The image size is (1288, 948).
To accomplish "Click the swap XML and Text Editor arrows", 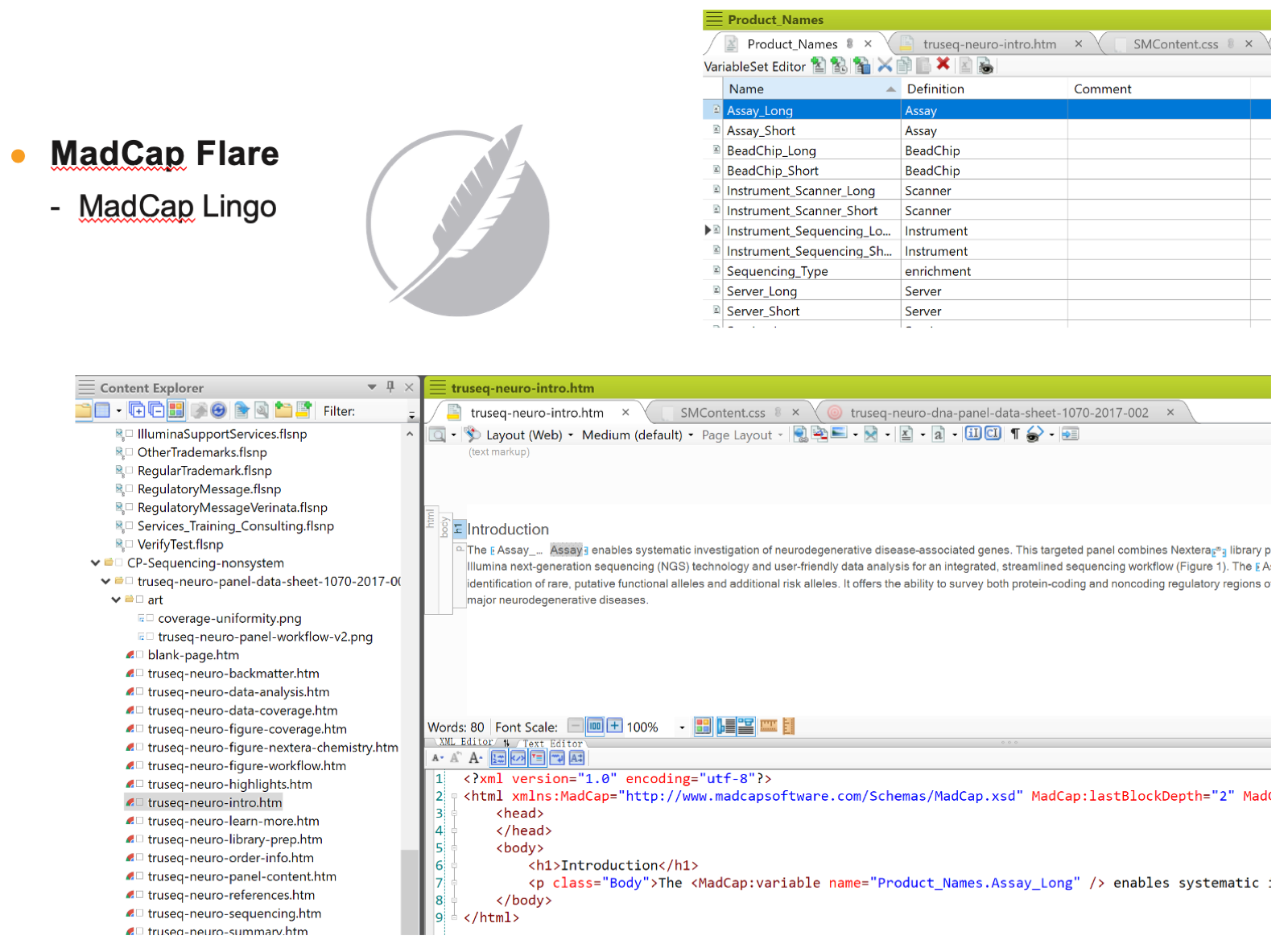I will 506,743.
